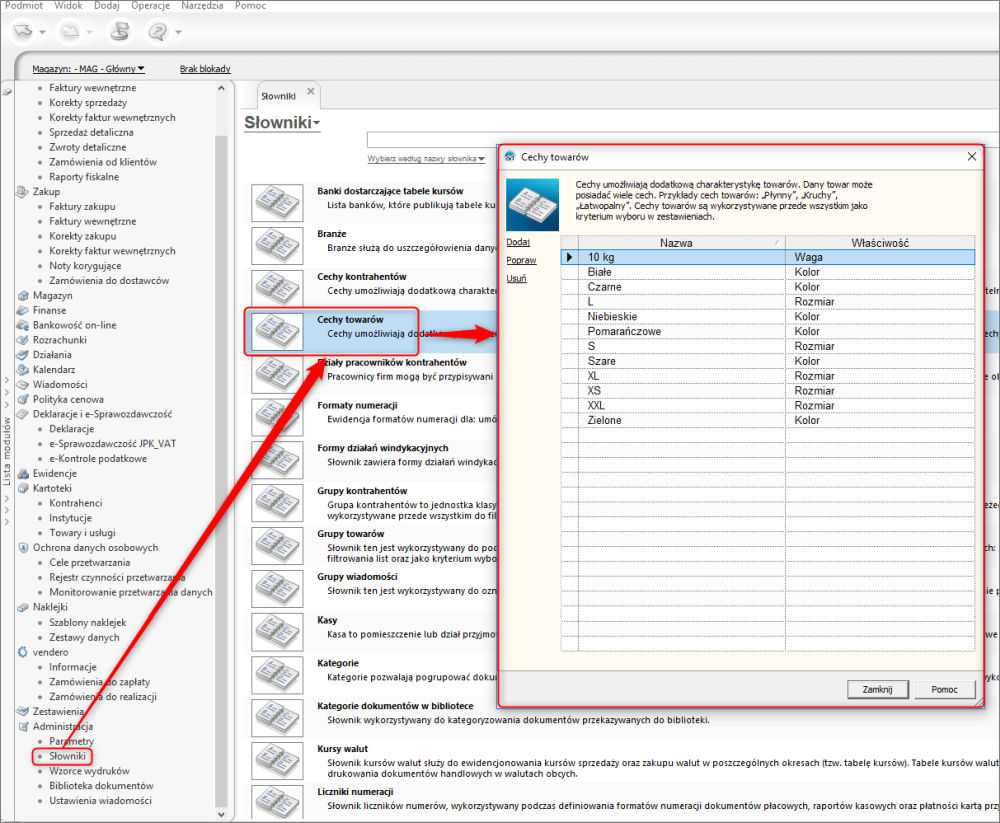Click the Usuń link in dialog
The width and height of the screenshot is (1000, 823).
coord(517,278)
